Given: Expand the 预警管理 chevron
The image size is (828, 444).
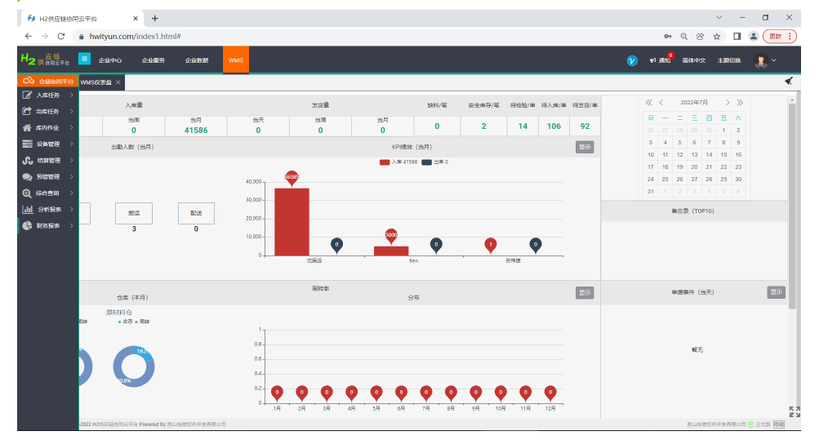Looking at the screenshot, I should 71,177.
